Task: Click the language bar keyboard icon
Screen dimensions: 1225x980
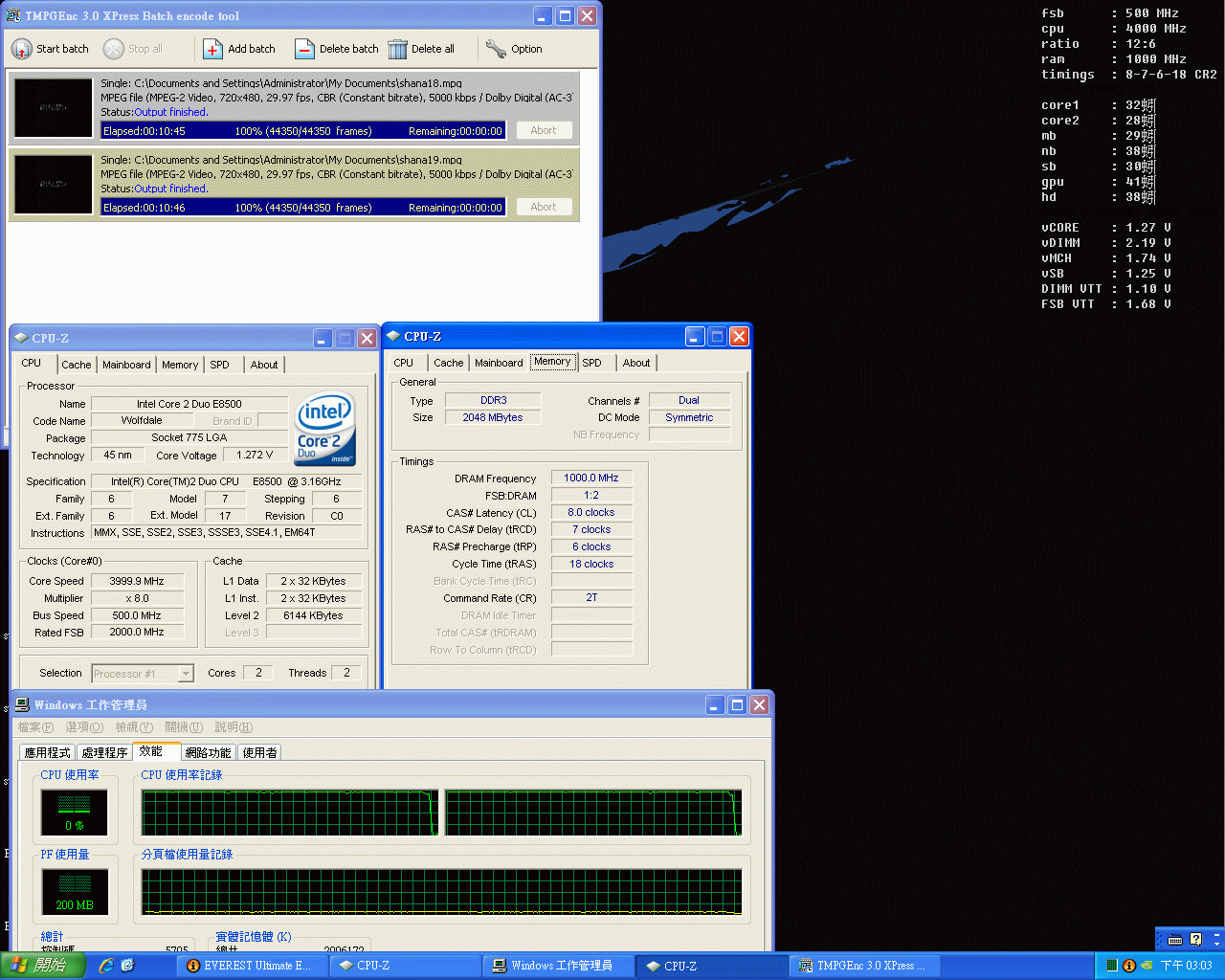Action: tap(1175, 939)
